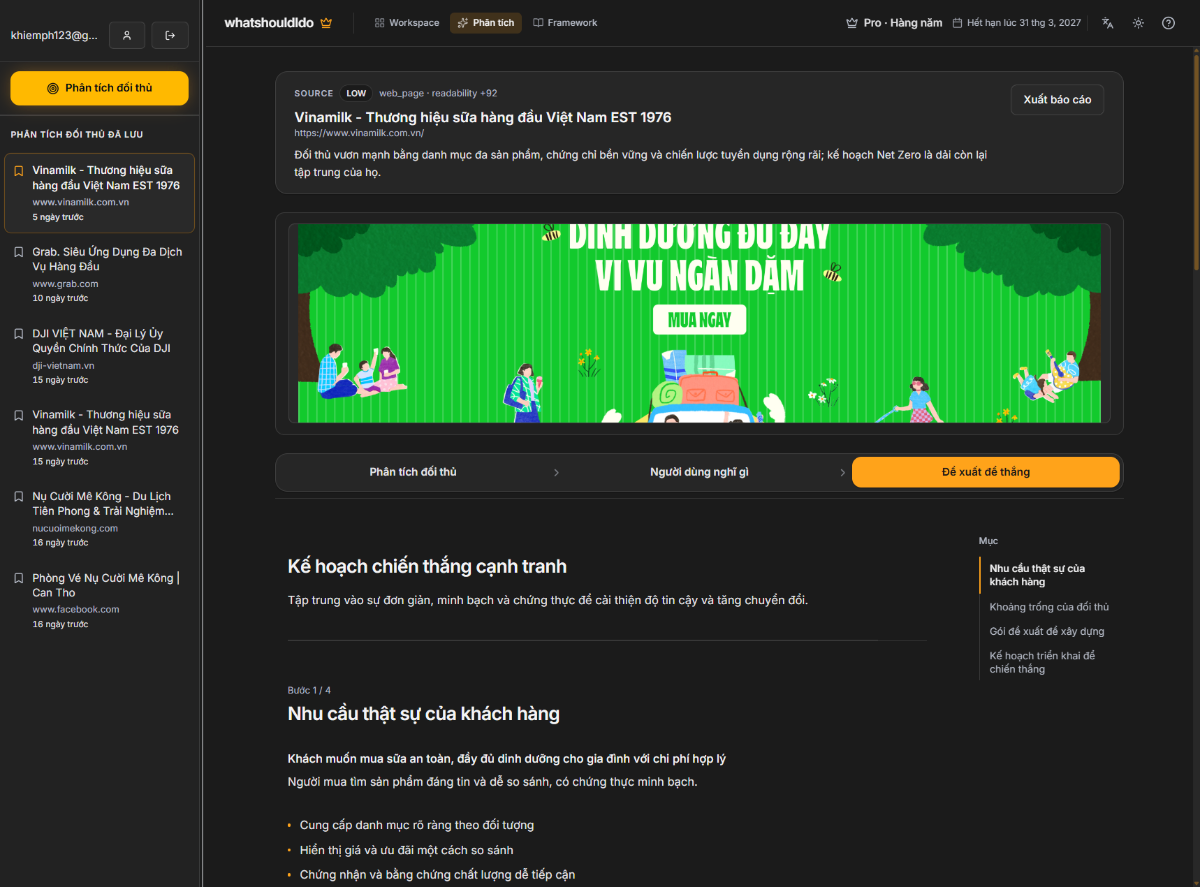Click bookmark icon of Vinamilk 5 ngày trước

19,171
